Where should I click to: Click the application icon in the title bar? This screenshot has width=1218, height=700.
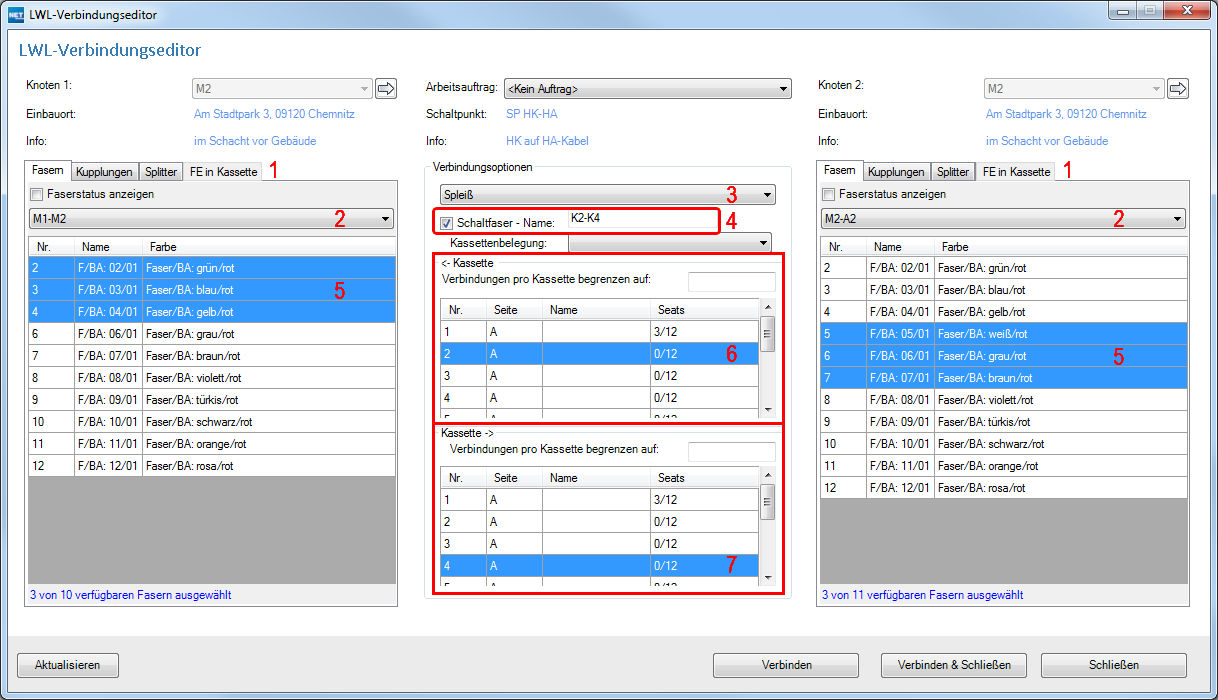16,15
